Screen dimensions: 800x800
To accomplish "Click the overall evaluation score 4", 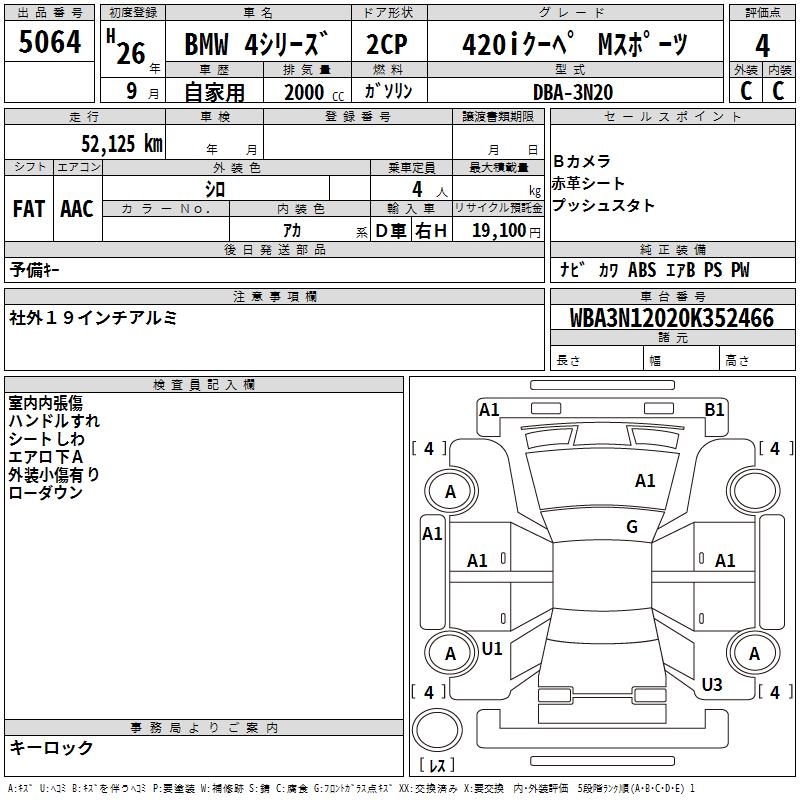I will [x=762, y=46].
